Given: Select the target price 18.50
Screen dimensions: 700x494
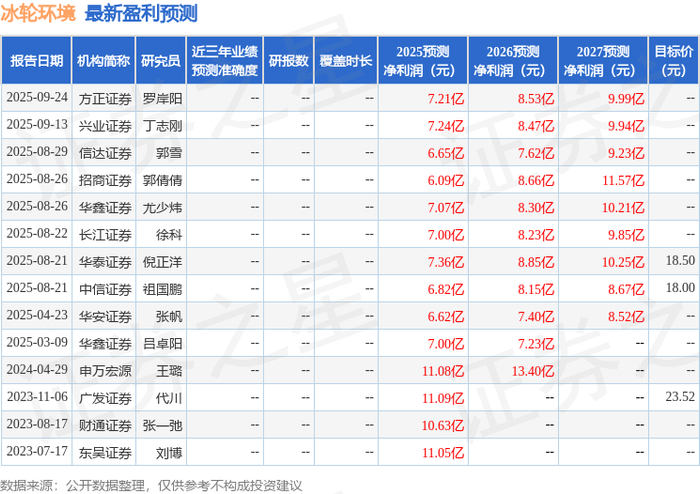Looking at the screenshot, I should click(680, 261).
